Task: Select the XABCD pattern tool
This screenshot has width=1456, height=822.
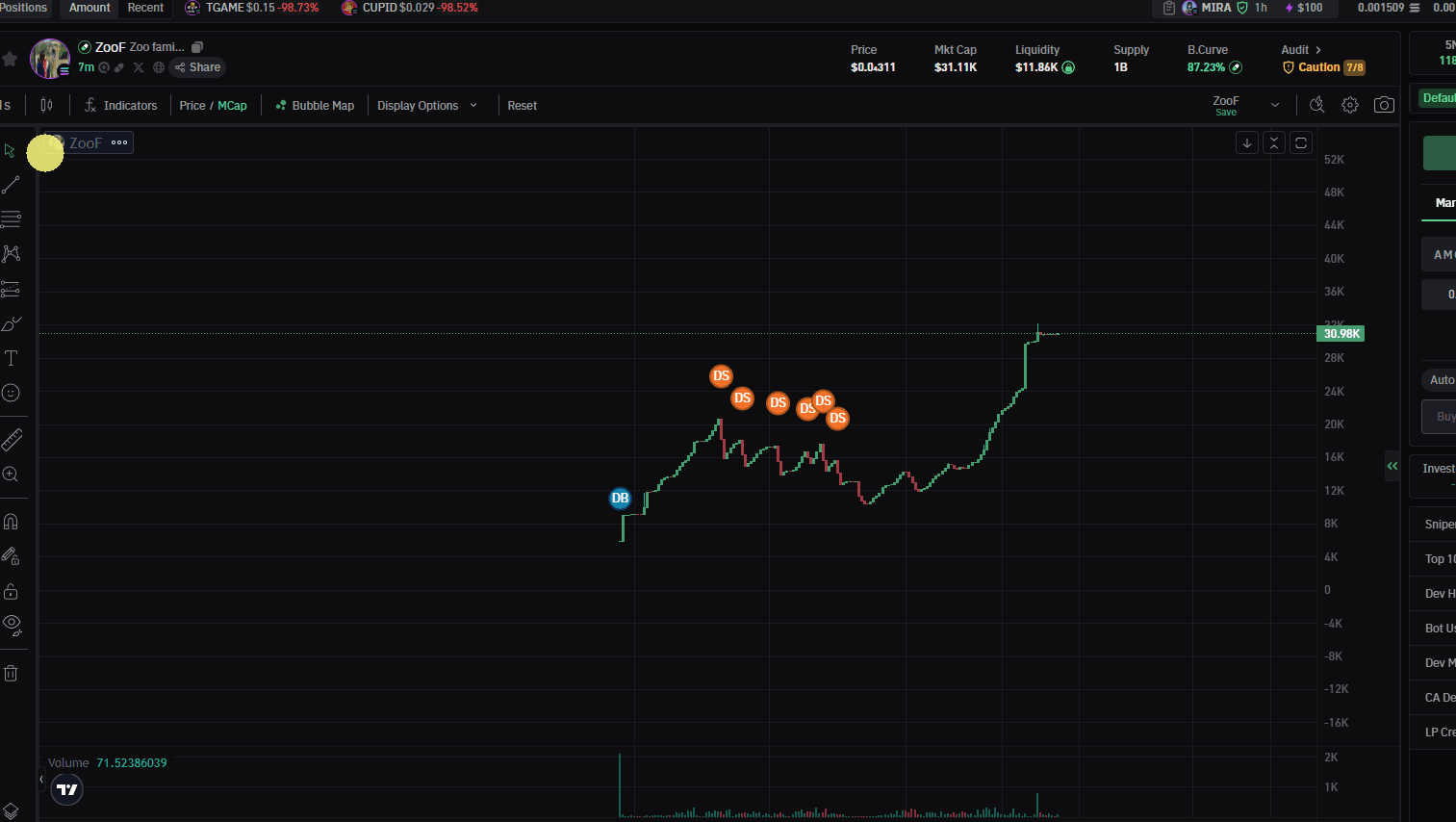Action: [11, 254]
